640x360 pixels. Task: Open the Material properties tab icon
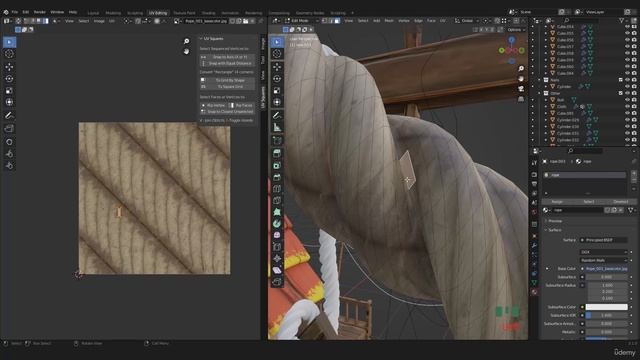[534, 292]
